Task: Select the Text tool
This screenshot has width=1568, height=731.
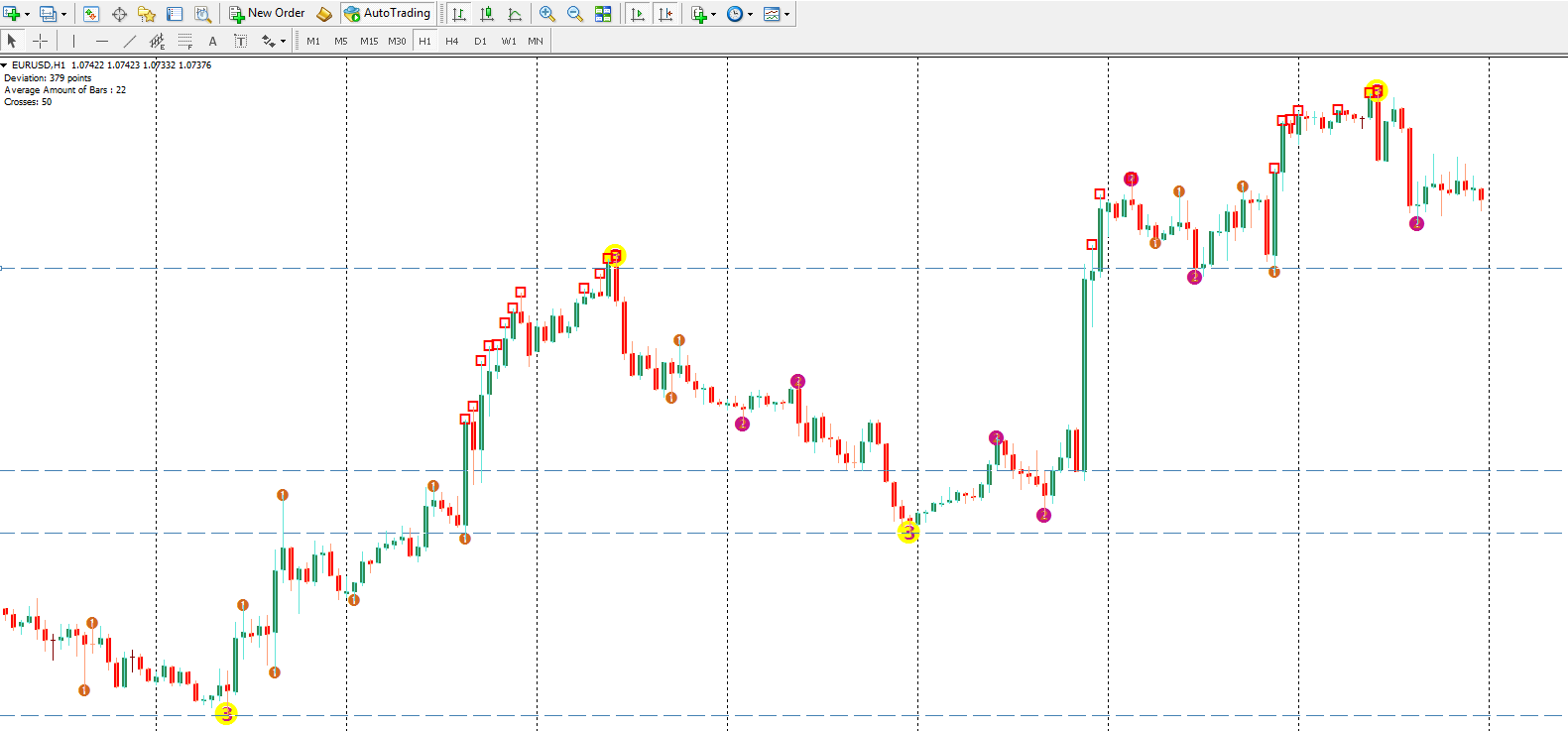Action: point(212,41)
